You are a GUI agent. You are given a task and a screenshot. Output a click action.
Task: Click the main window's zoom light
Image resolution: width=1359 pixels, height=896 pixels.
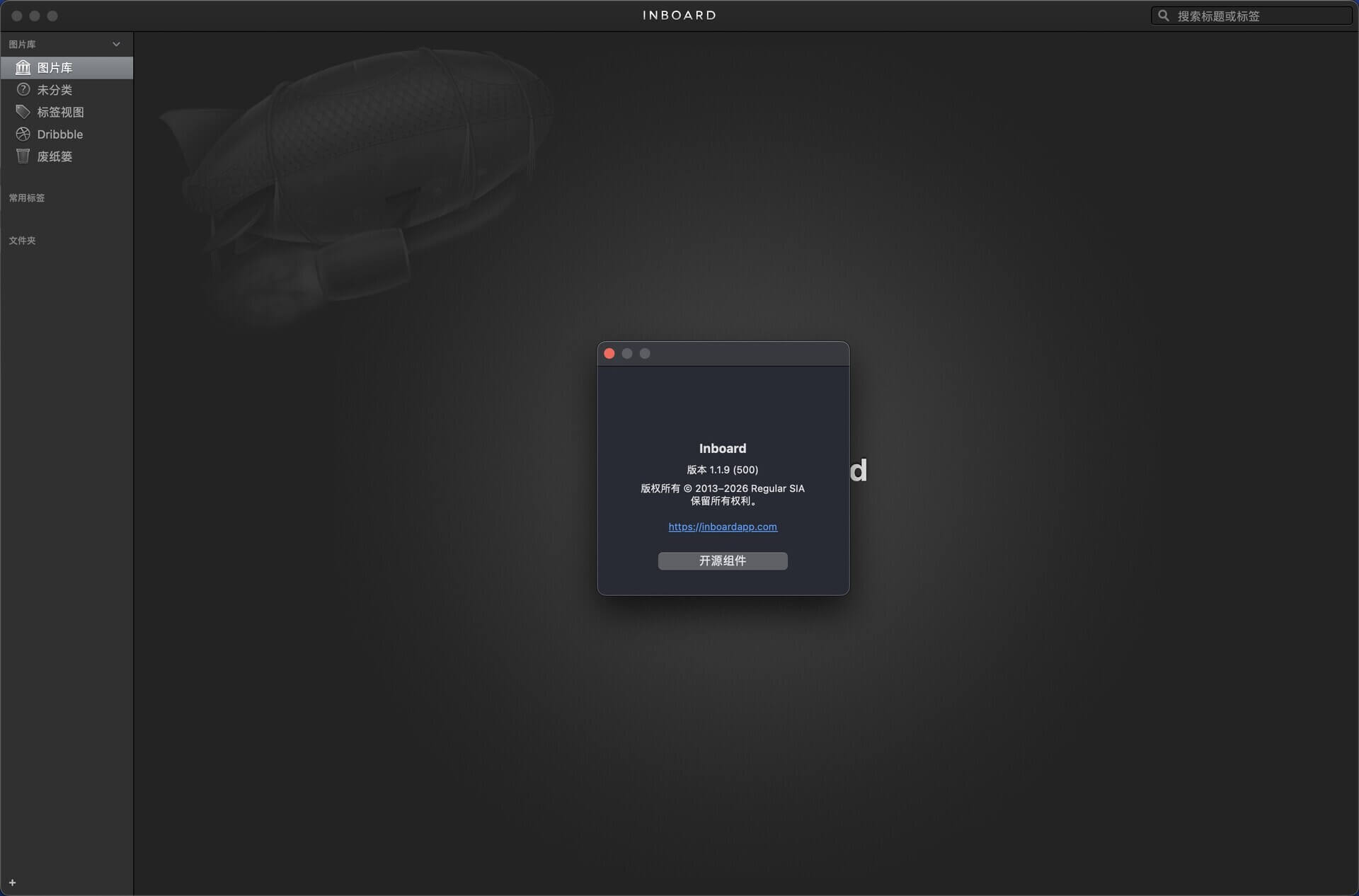pos(52,16)
